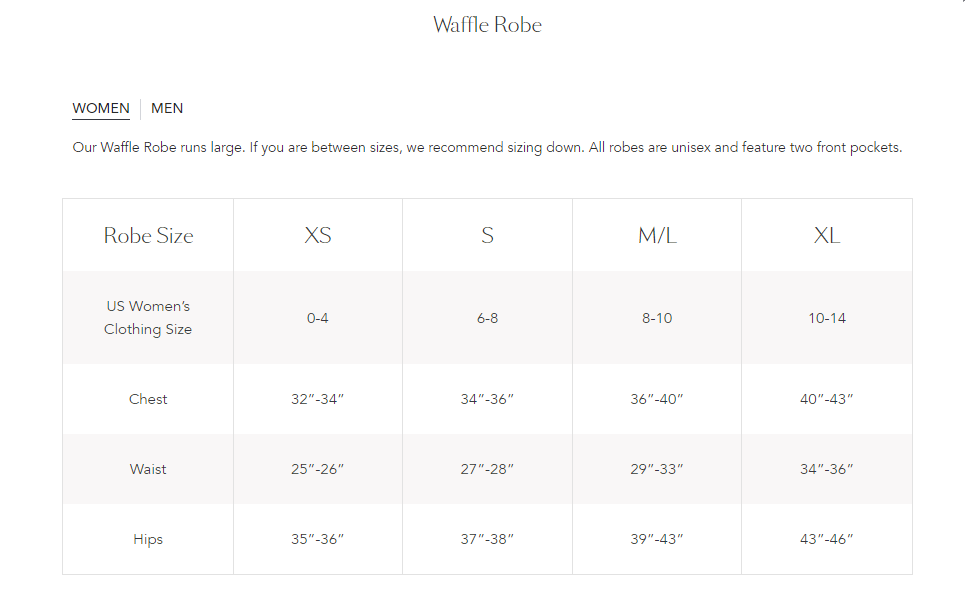The width and height of the screenshot is (967, 599).
Task: Select the 43"-46" hips measurement cell
Action: 827,538
